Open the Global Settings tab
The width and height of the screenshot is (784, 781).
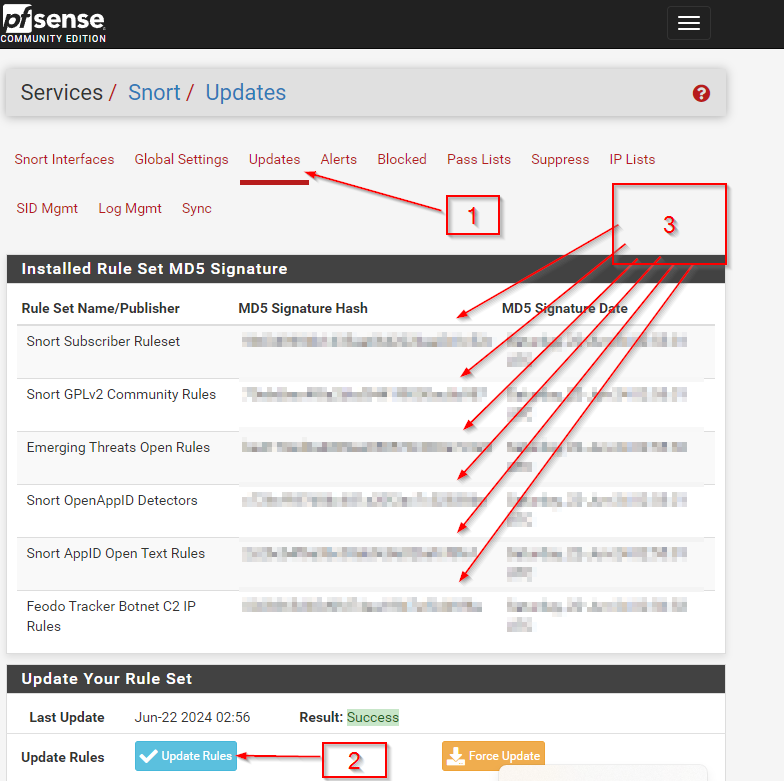(x=181, y=159)
